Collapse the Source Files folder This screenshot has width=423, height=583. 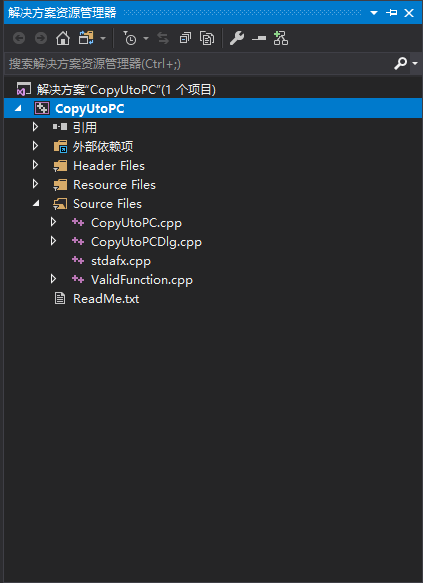[36, 203]
